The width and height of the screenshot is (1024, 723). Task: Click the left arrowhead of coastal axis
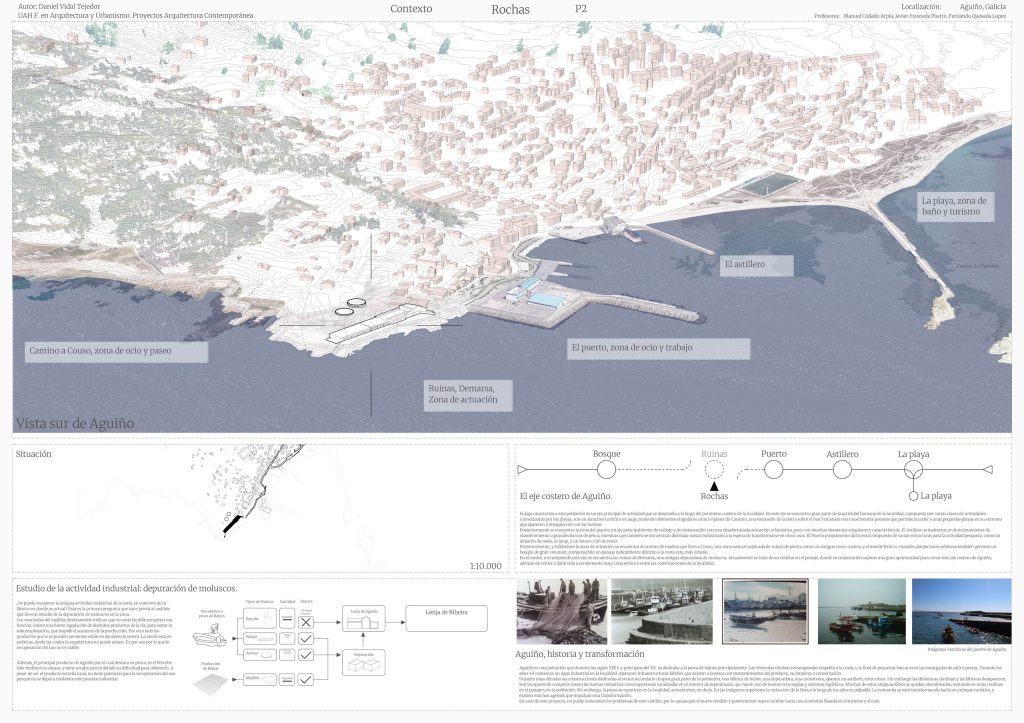click(x=522, y=470)
